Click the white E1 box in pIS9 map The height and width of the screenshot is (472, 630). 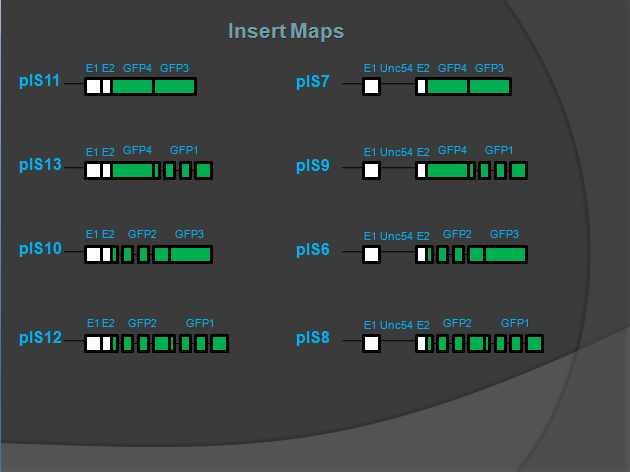coord(371,170)
